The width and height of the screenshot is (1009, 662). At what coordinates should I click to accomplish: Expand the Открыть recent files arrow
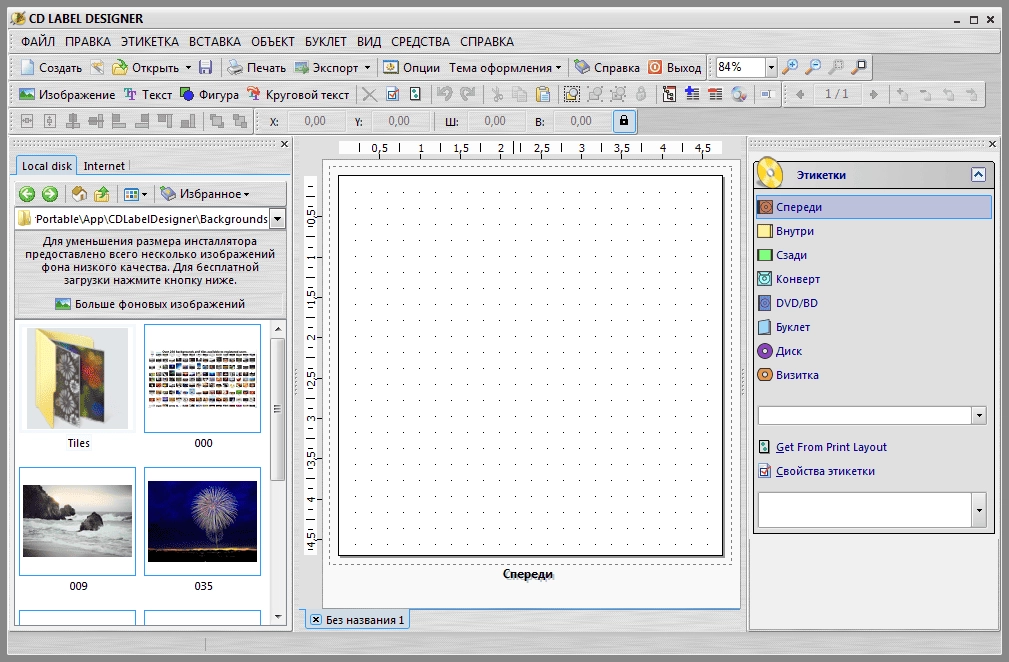pyautogui.click(x=189, y=68)
